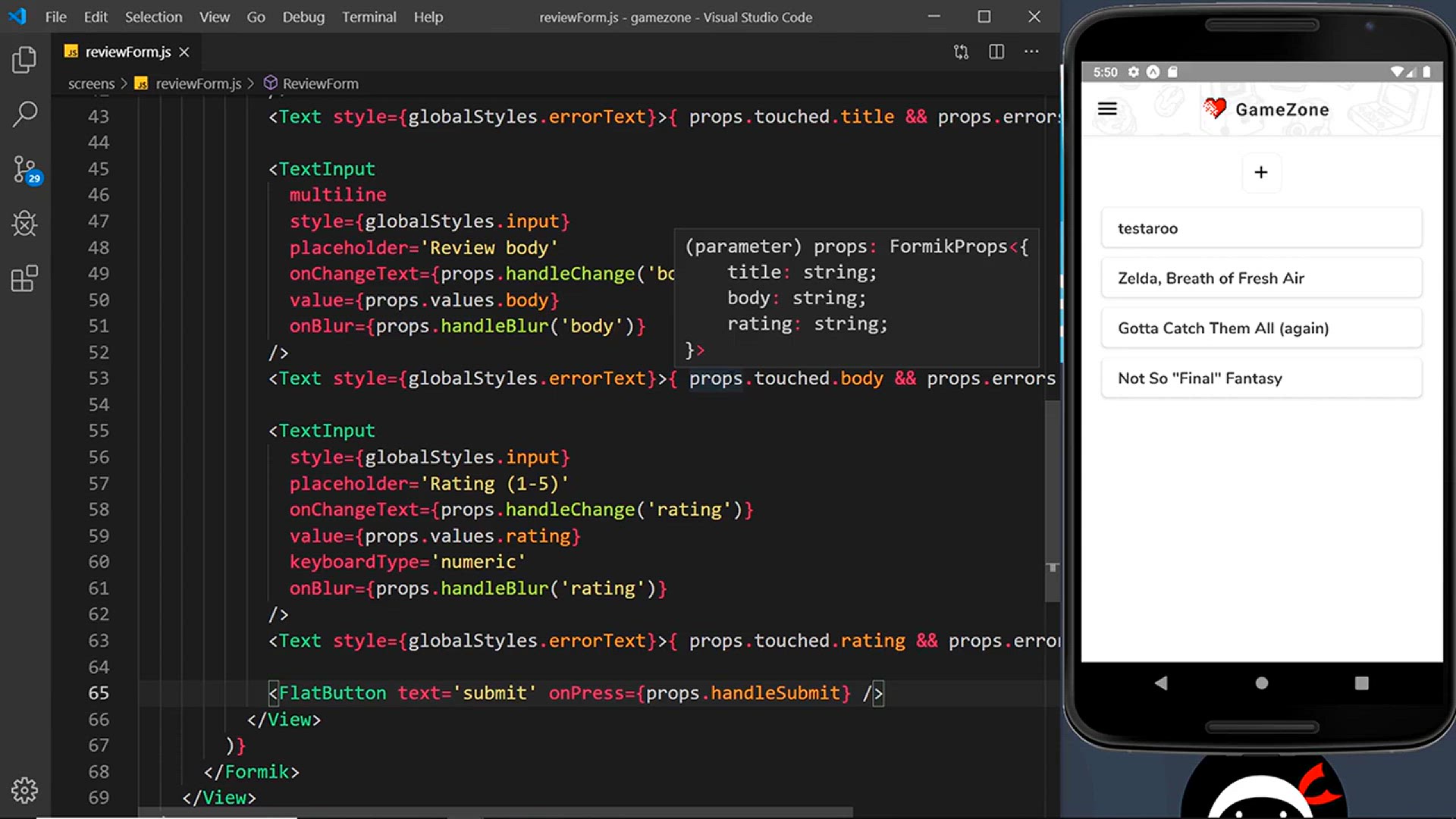The image size is (1456, 819).
Task: Tap the GameZone heart logo
Action: (1215, 108)
